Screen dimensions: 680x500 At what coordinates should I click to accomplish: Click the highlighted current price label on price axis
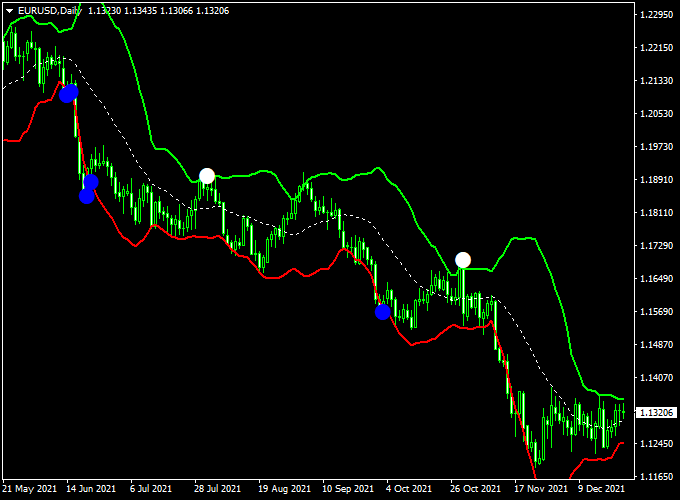point(657,412)
